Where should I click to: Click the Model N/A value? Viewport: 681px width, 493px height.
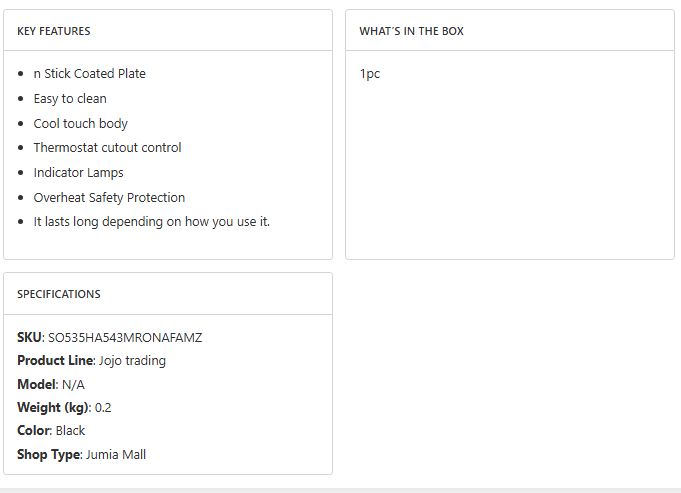(73, 384)
